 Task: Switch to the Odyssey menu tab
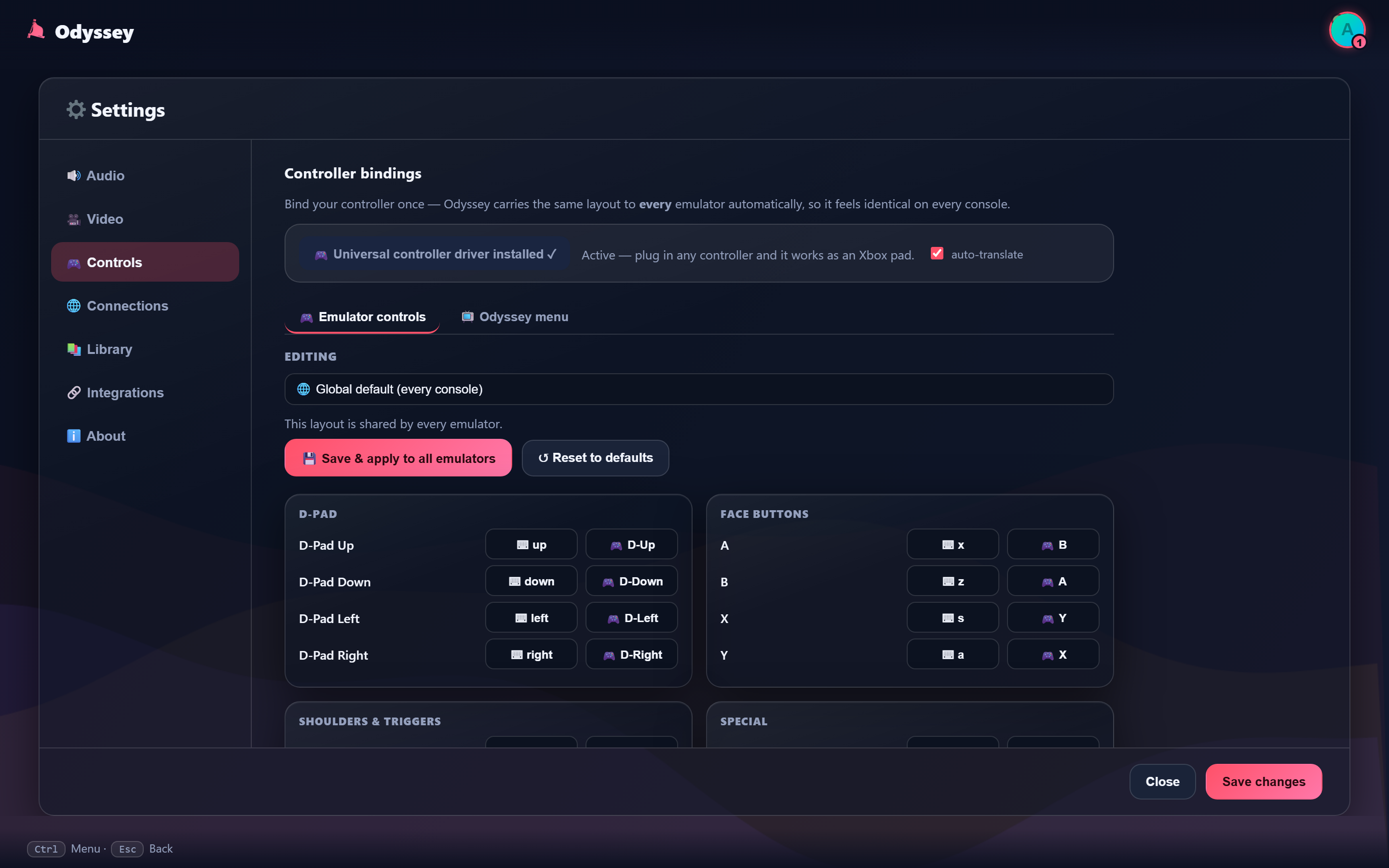(515, 317)
